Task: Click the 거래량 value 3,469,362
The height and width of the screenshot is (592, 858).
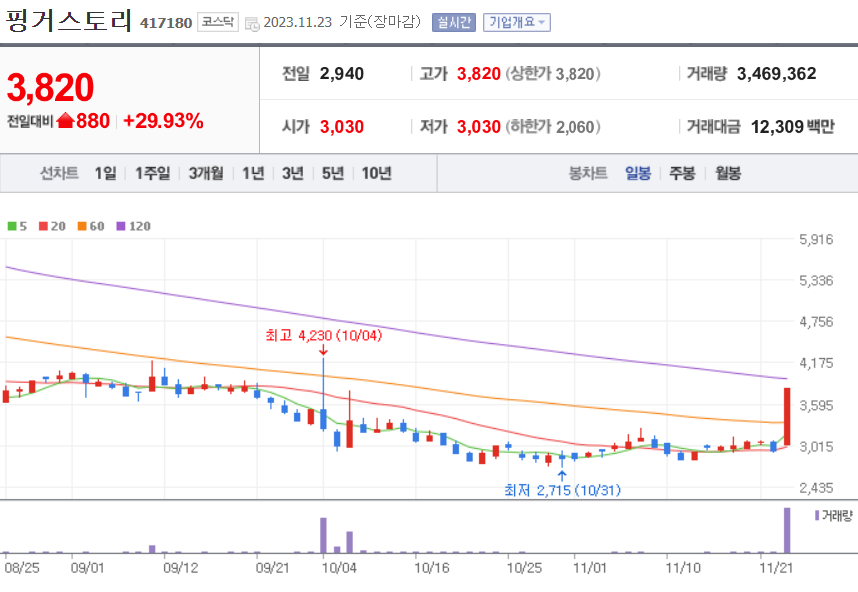Action: pyautogui.click(x=776, y=74)
